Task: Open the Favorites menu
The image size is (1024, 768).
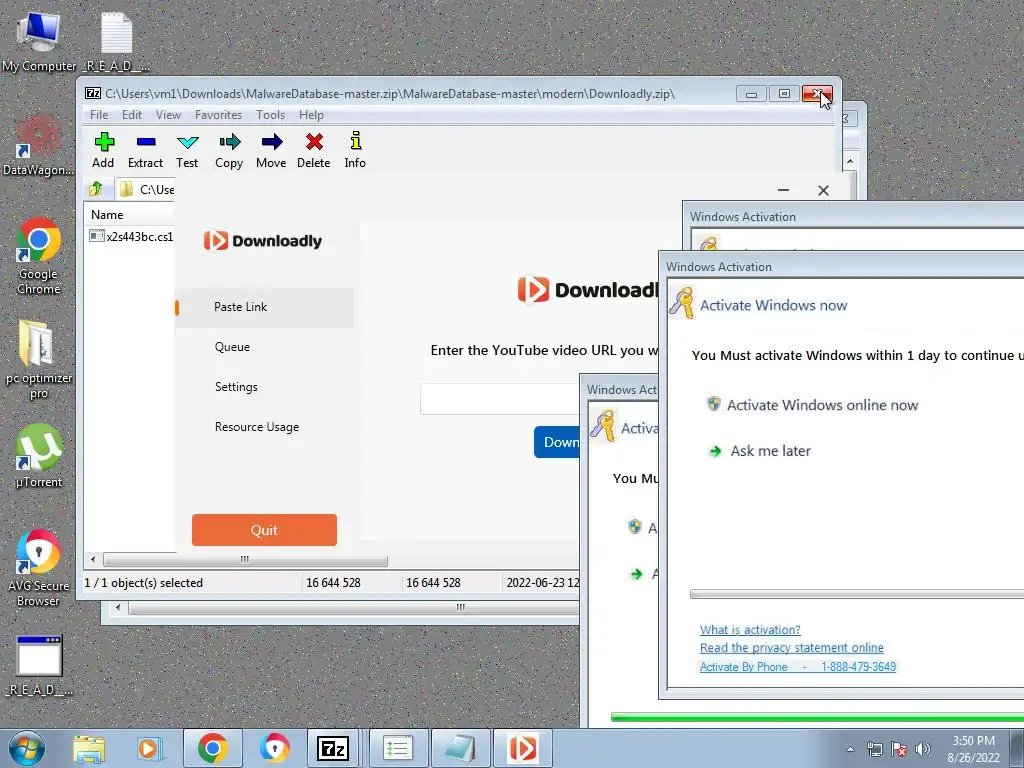Action: [218, 115]
